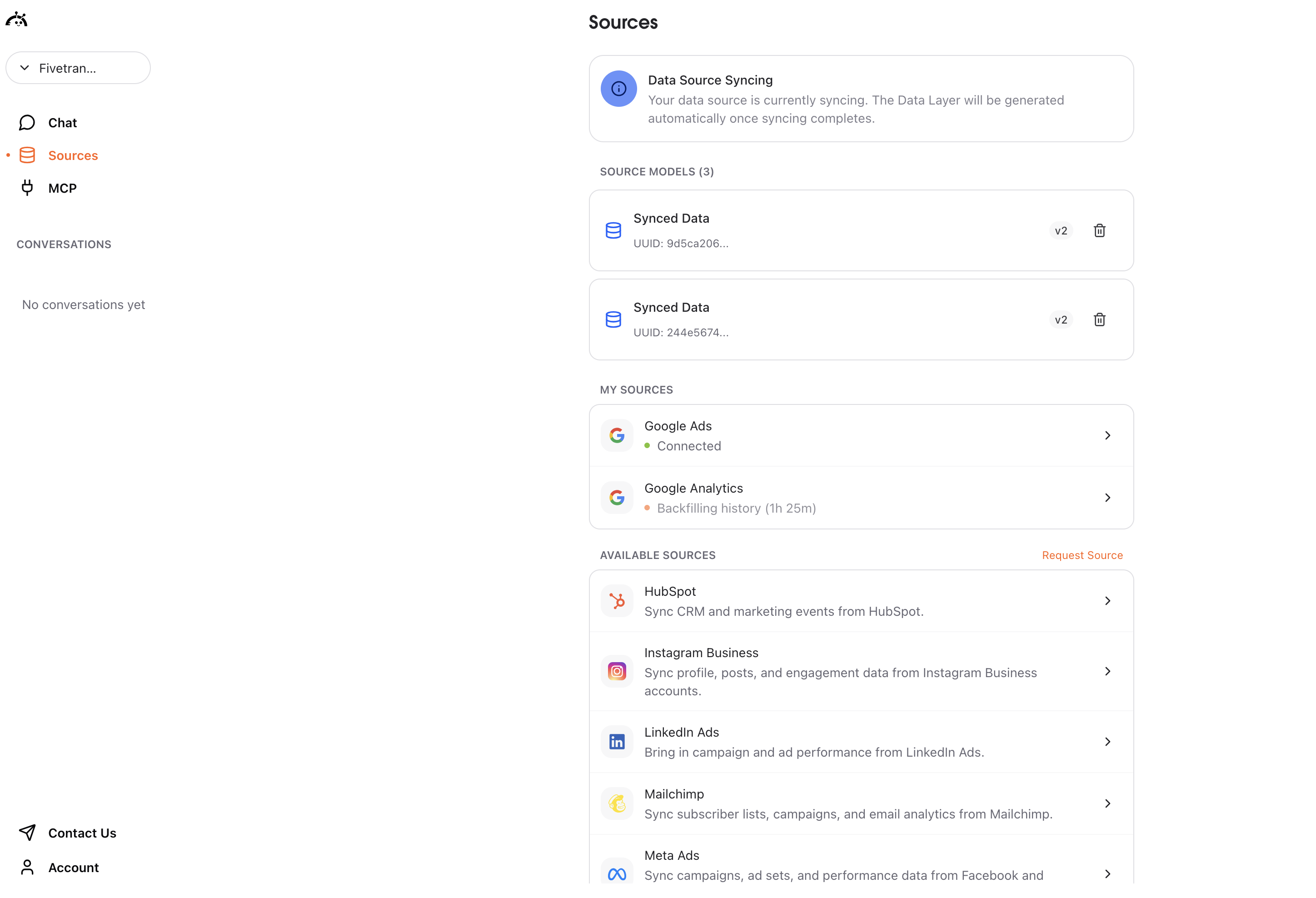This screenshot has height=898, width=1316.
Task: Expand the Fivetran workspace dropdown
Action: [x=78, y=67]
